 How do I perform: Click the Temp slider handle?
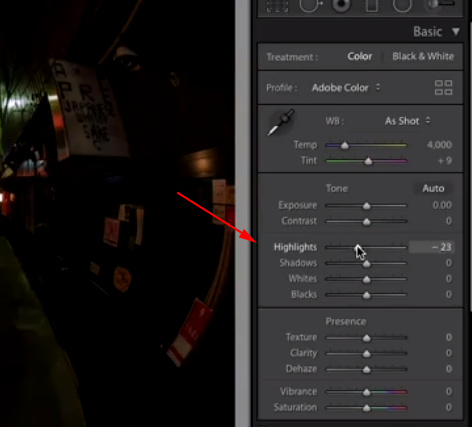coord(345,145)
